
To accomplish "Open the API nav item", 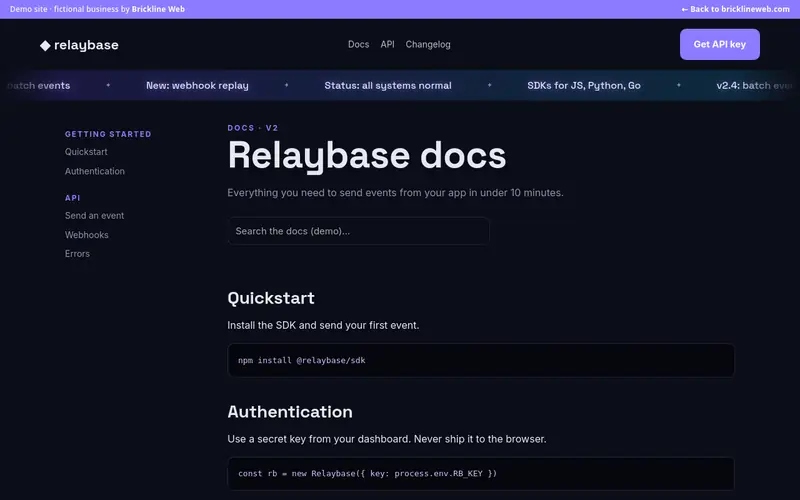I will 387,44.
